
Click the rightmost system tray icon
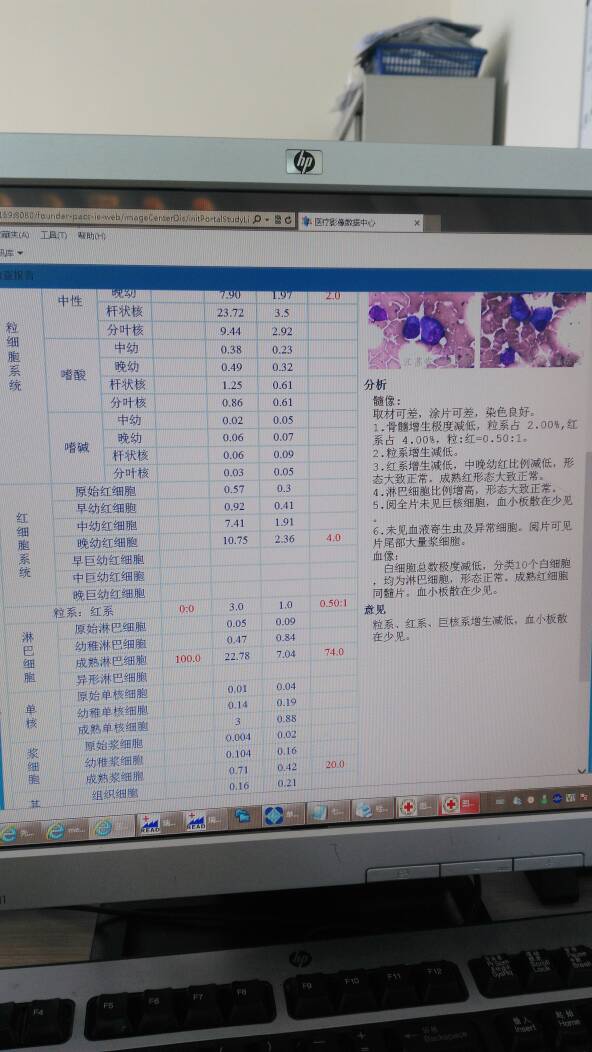[585, 796]
